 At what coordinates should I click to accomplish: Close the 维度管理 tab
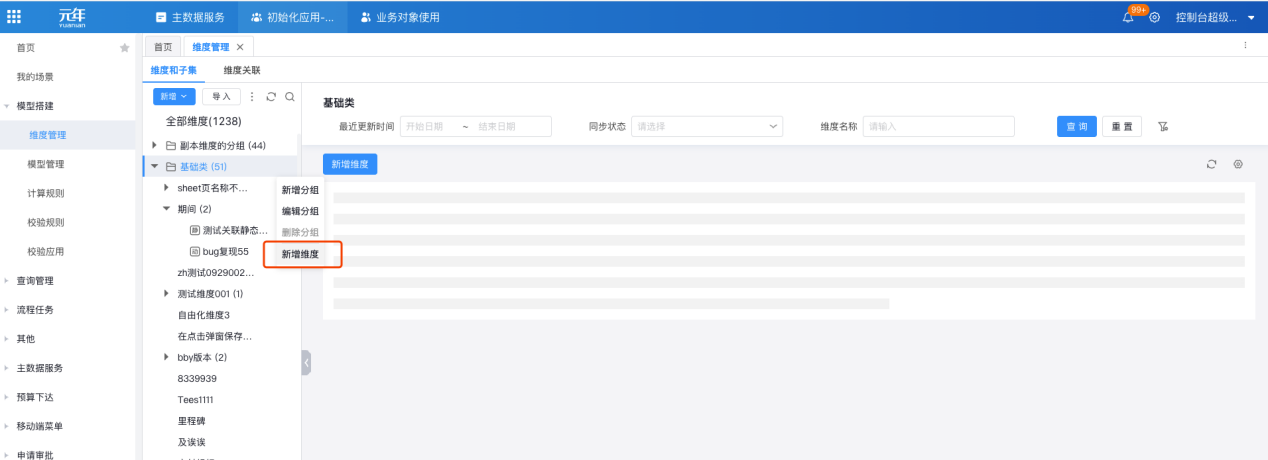240,47
